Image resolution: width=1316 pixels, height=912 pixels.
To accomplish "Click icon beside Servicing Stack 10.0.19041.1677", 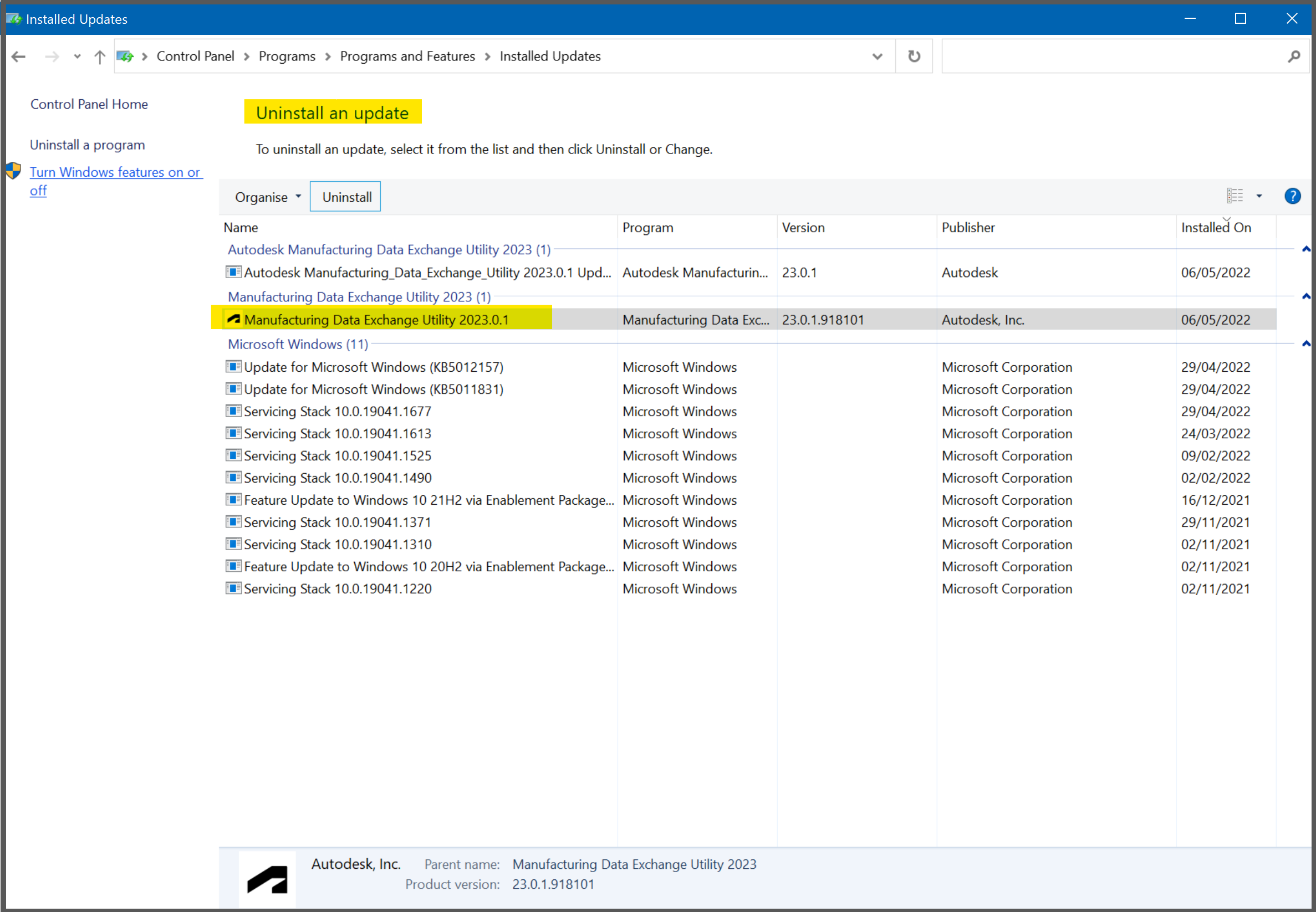I will point(233,410).
